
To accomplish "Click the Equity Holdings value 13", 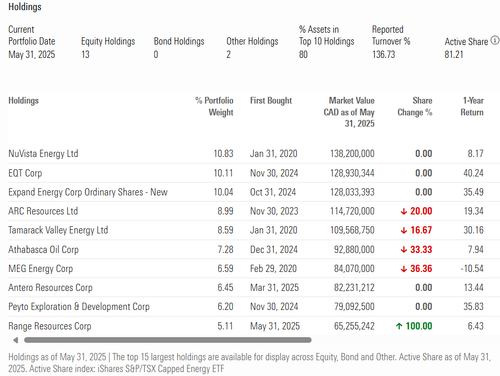I will coord(85,54).
